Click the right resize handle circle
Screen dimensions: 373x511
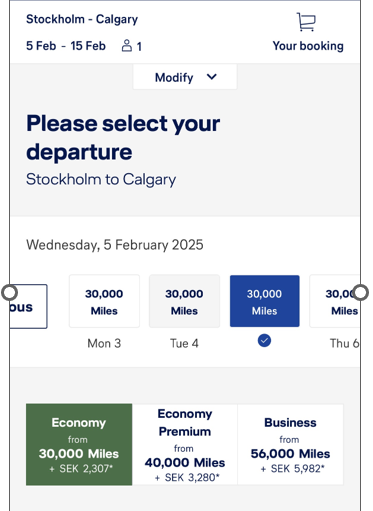(361, 292)
